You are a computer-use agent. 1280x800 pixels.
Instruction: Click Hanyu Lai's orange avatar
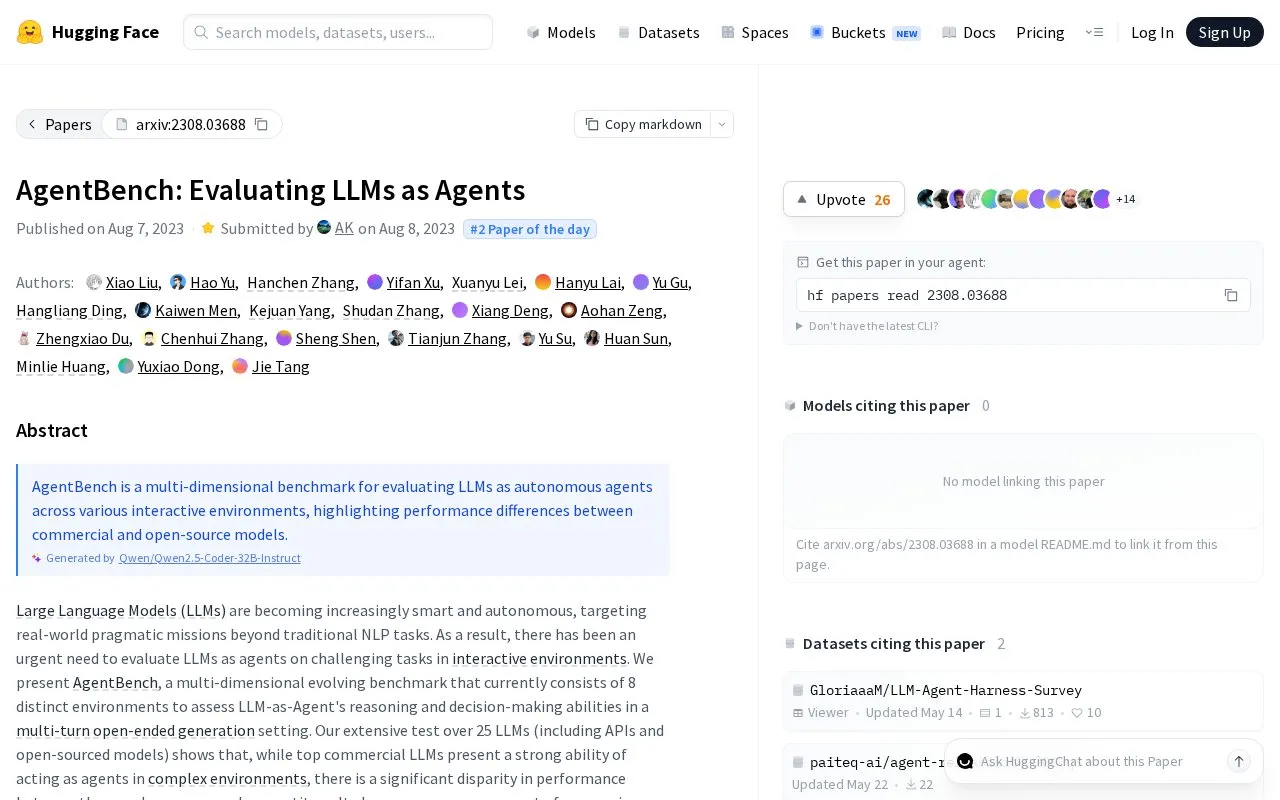click(x=543, y=282)
